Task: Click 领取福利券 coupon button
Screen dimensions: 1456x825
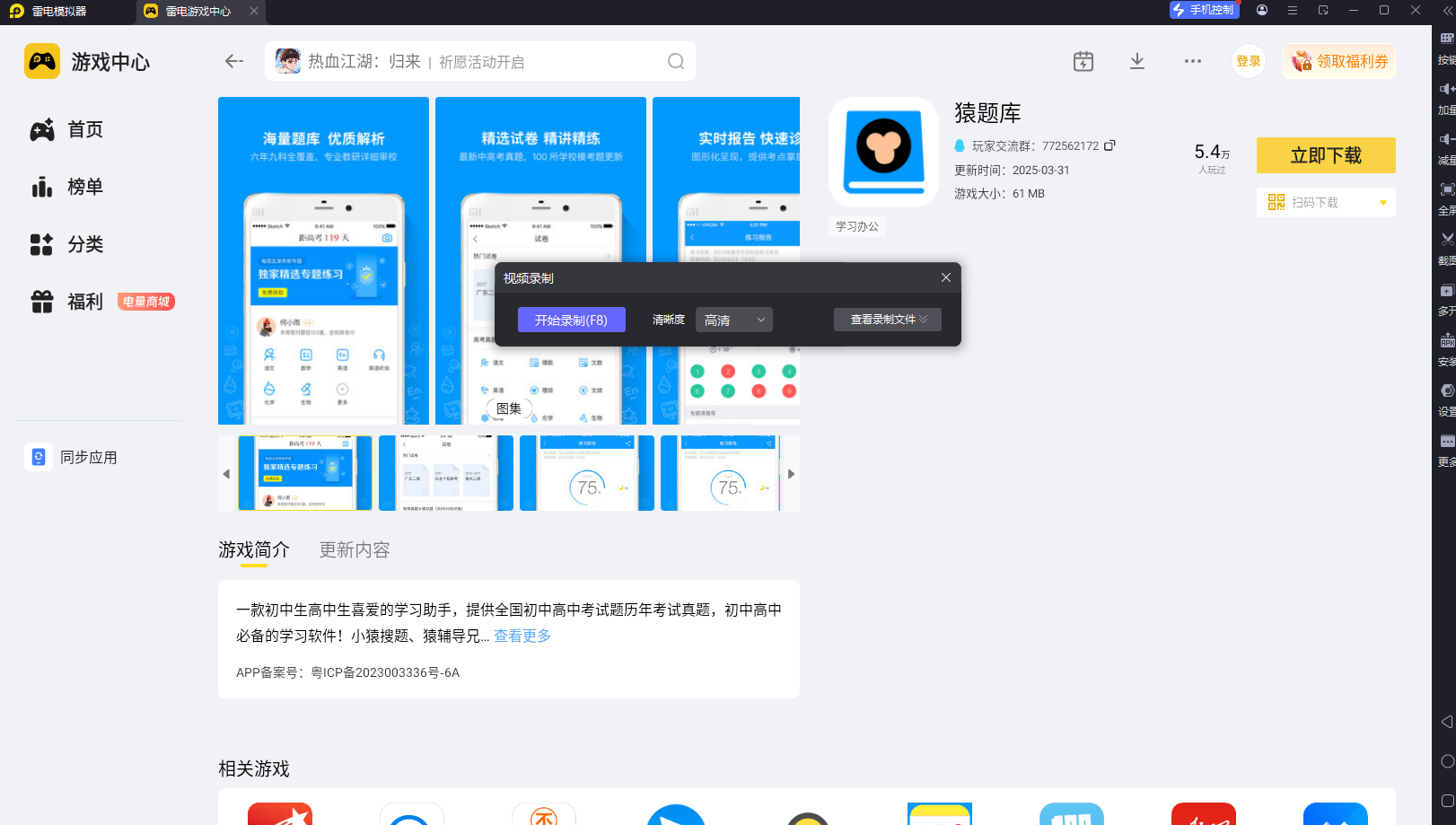Action: (1339, 61)
